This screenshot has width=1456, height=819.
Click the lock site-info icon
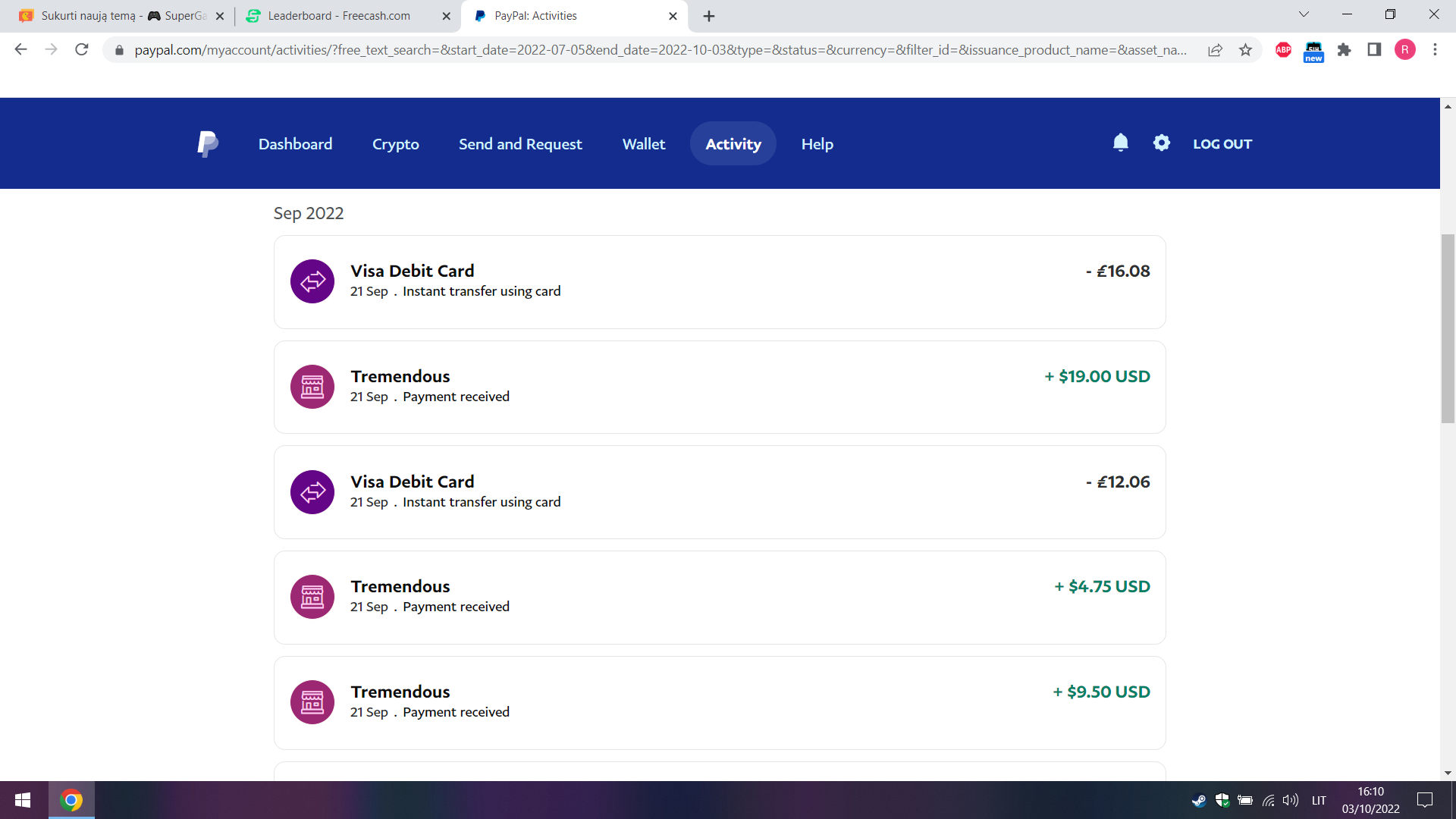pyautogui.click(x=118, y=50)
